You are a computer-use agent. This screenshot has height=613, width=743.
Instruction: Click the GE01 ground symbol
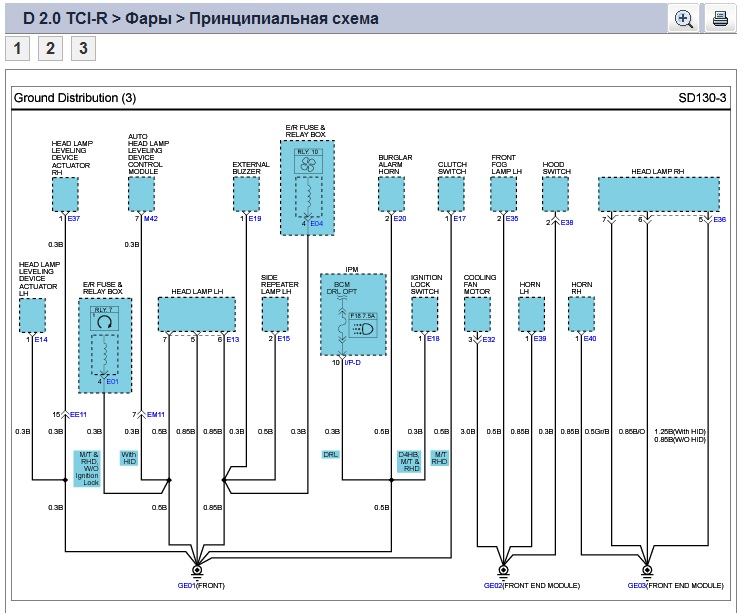[198, 571]
